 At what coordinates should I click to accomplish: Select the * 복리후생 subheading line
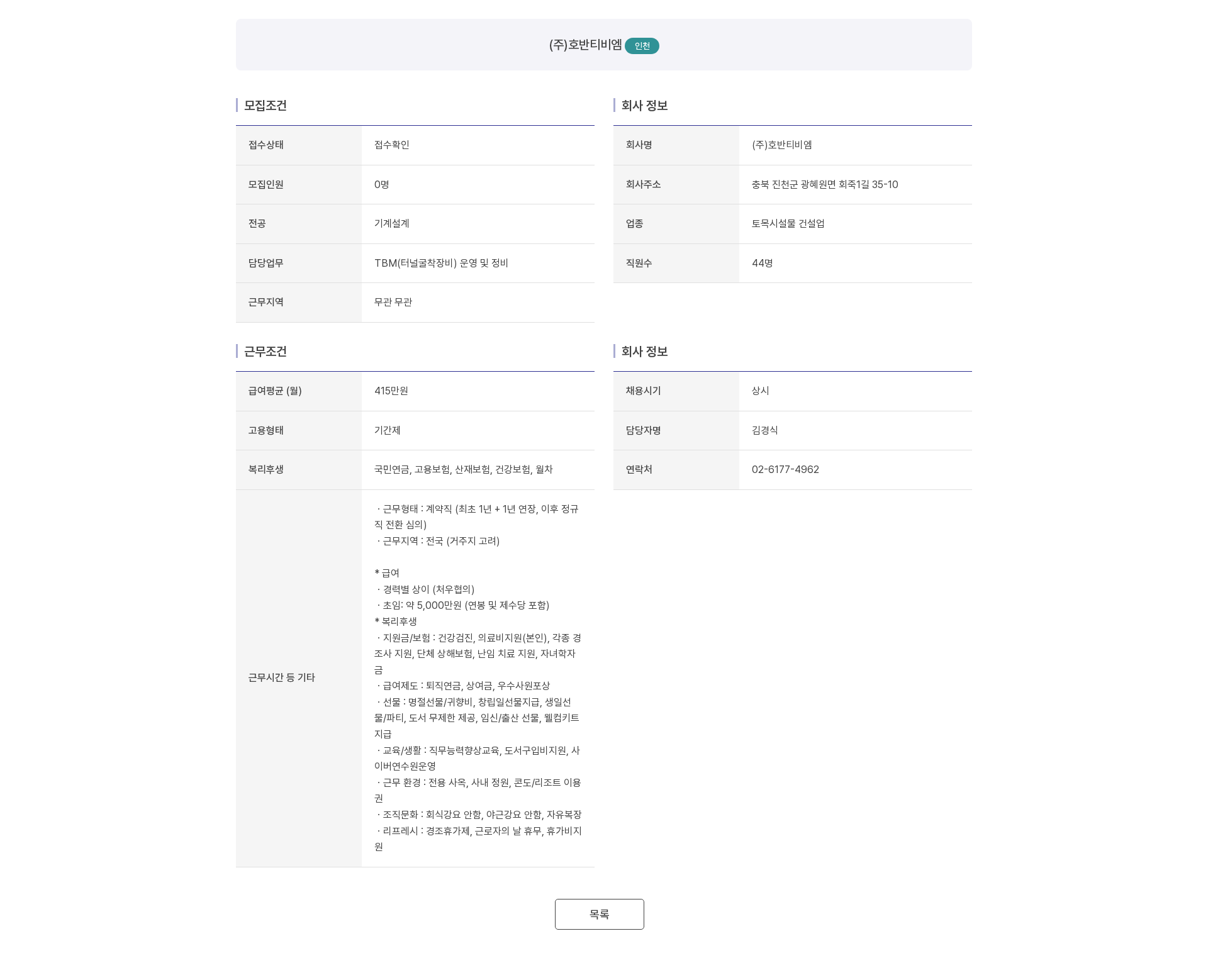point(396,622)
